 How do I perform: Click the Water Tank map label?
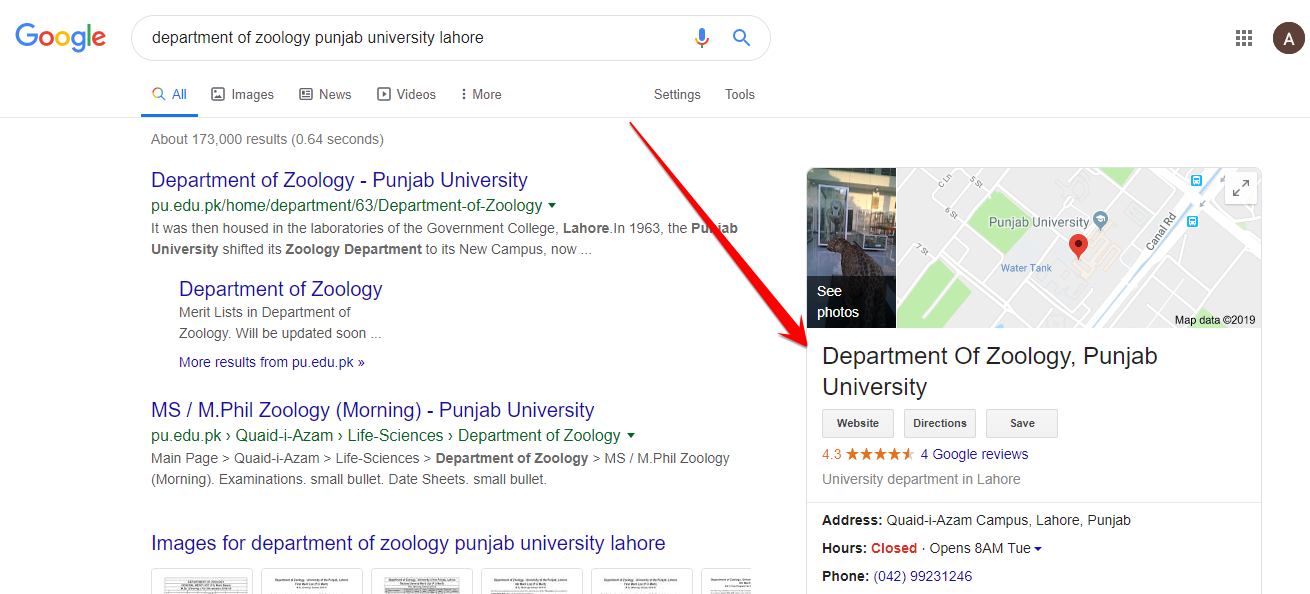click(1026, 268)
